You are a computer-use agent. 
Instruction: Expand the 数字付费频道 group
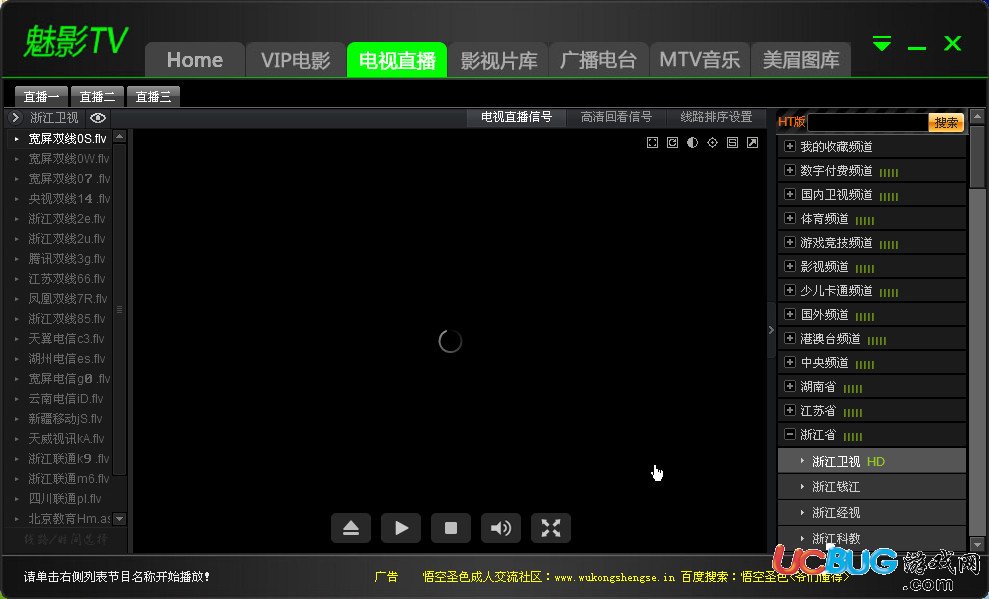789,170
